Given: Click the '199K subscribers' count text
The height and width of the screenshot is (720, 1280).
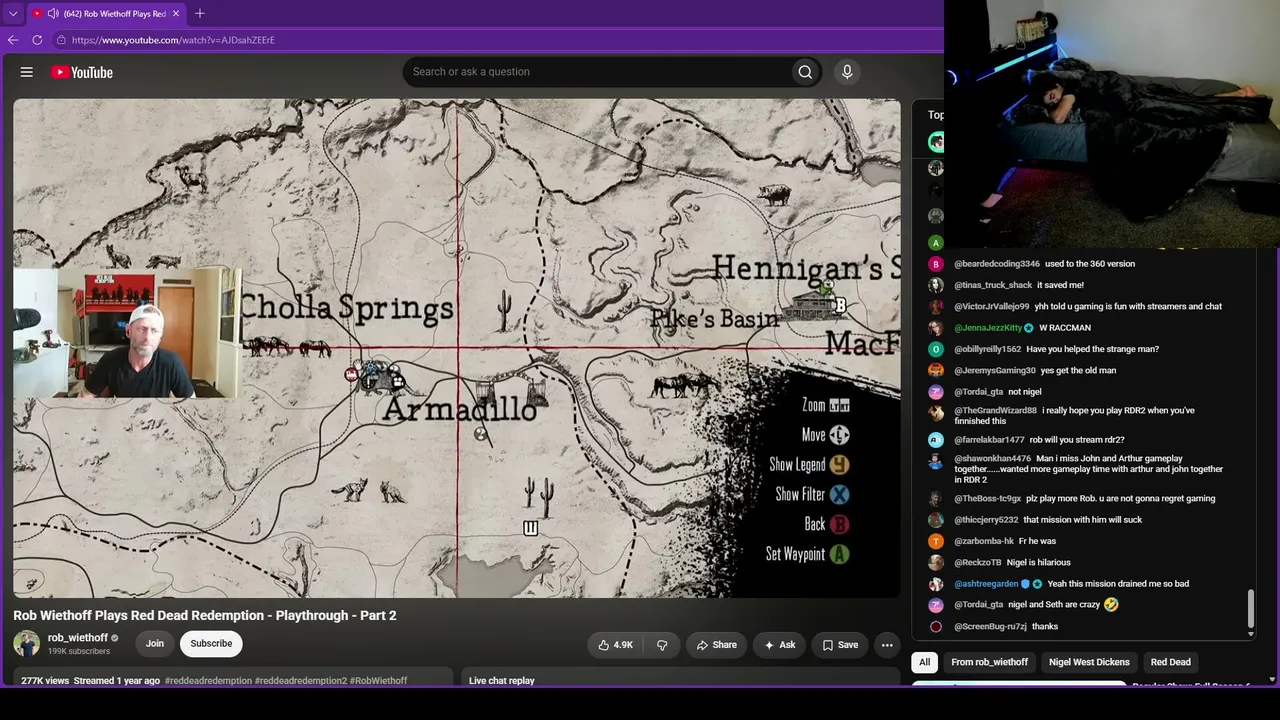Looking at the screenshot, I should (x=79, y=651).
